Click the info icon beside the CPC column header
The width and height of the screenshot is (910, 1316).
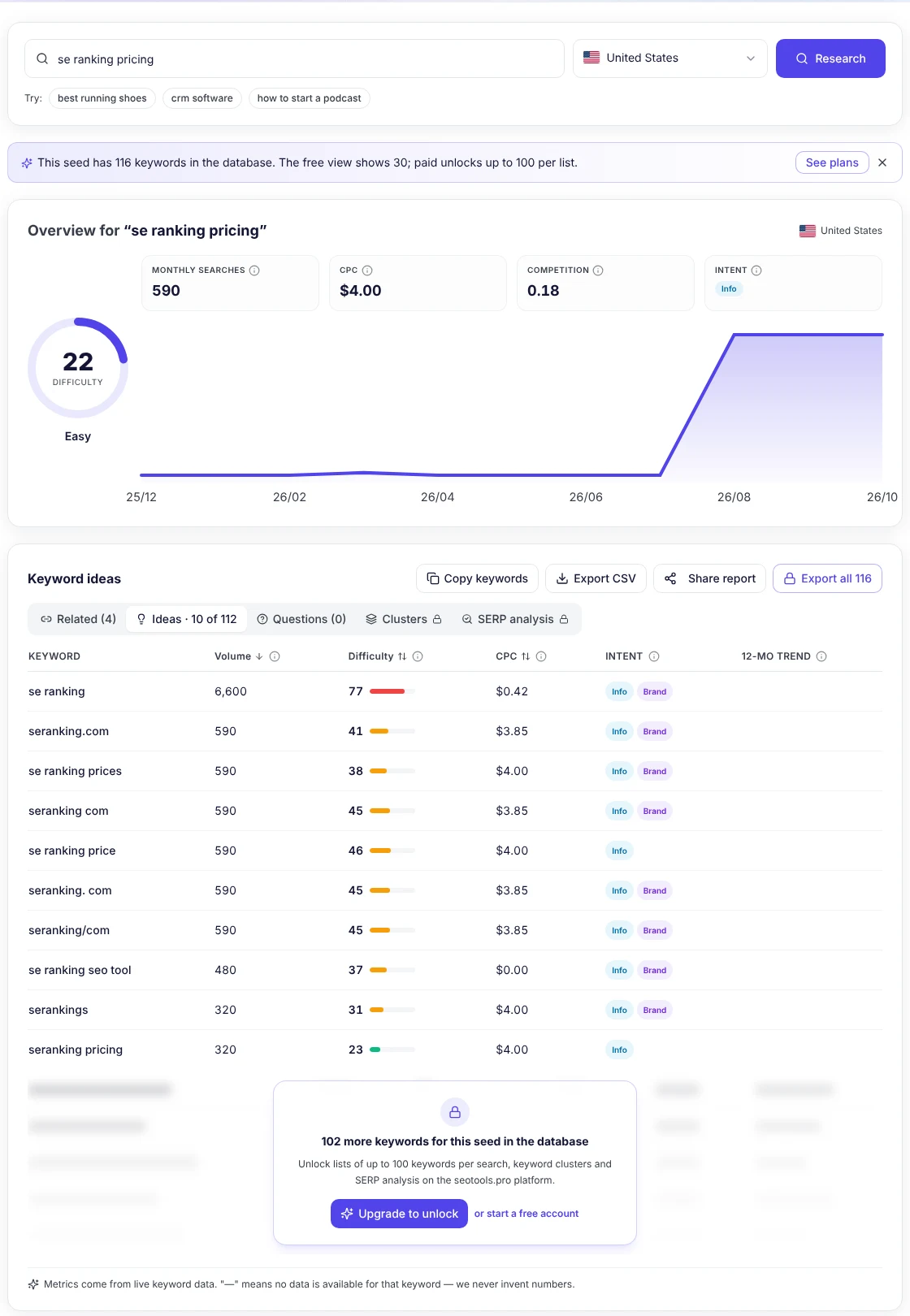click(541, 656)
